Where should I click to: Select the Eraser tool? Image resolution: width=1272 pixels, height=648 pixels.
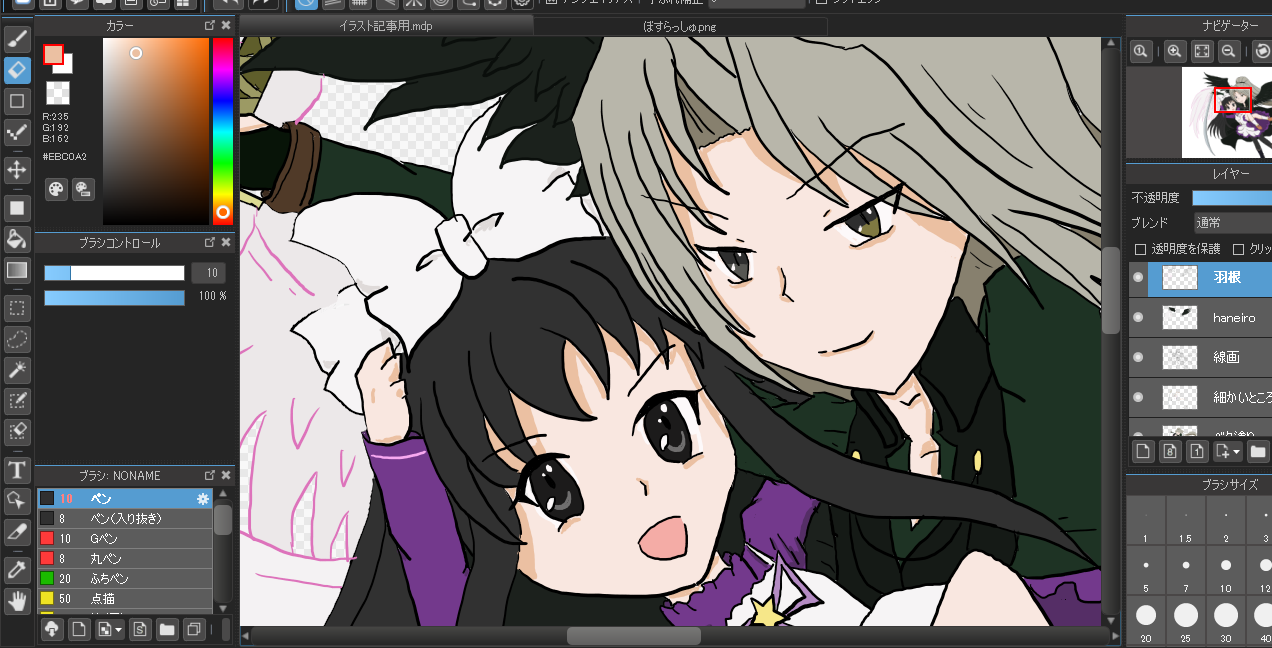pos(17,70)
